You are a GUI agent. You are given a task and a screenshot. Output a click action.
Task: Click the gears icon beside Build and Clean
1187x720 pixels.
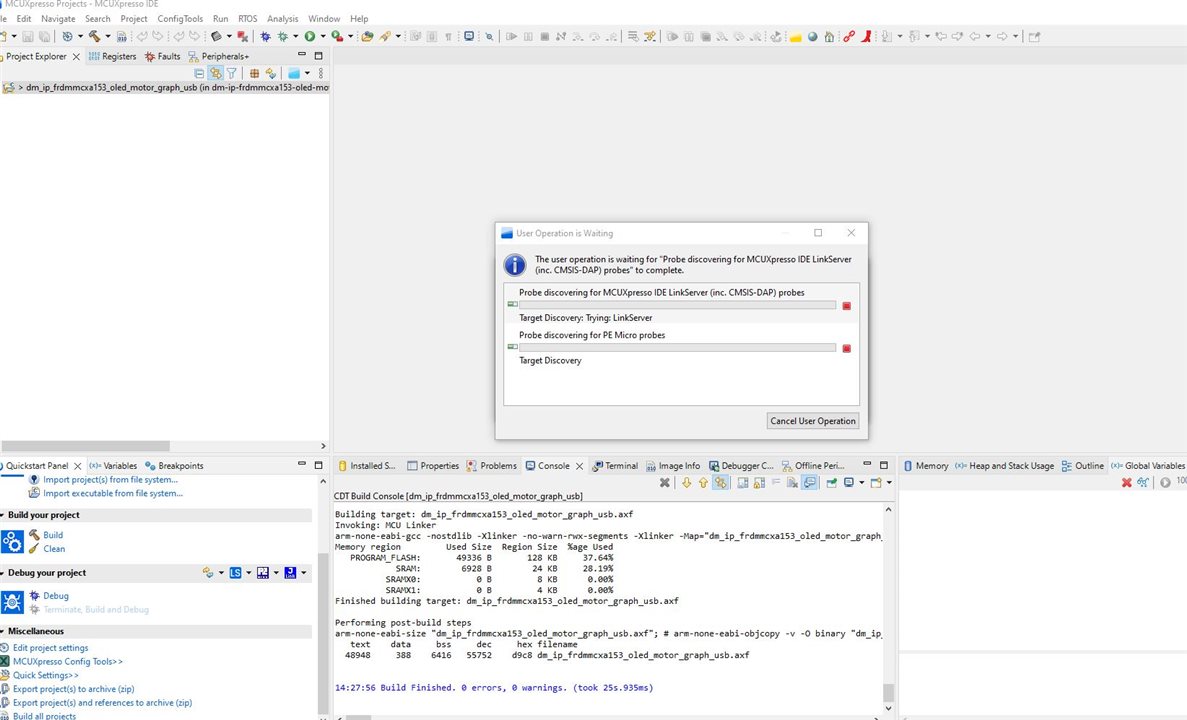(x=12, y=541)
